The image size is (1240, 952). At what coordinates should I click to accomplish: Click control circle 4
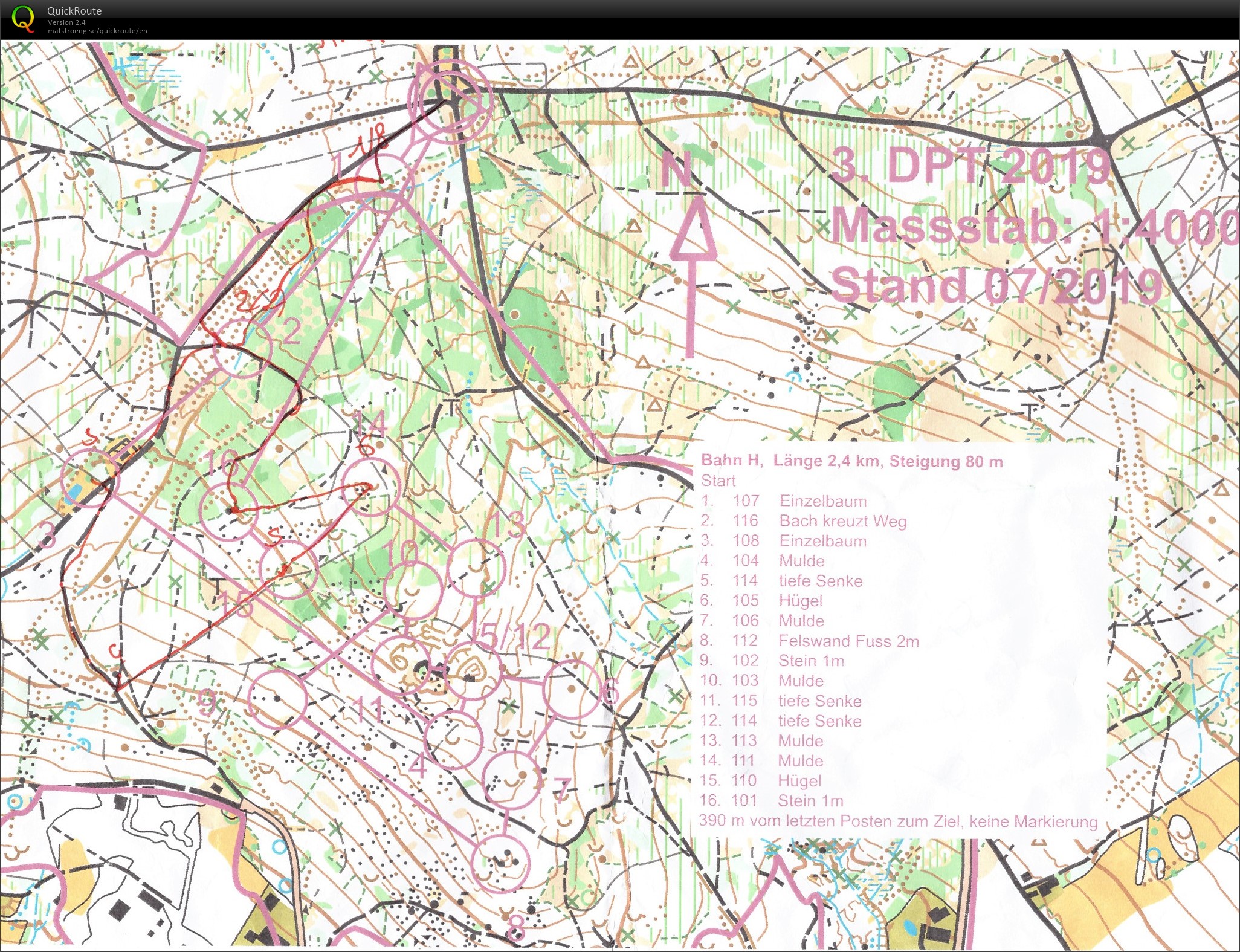(x=453, y=739)
